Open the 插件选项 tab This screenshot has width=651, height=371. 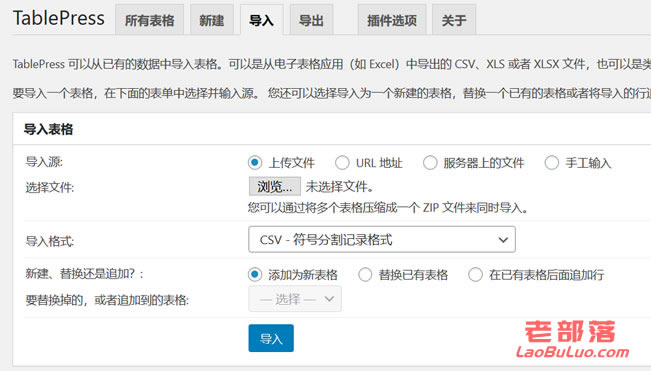coord(392,20)
